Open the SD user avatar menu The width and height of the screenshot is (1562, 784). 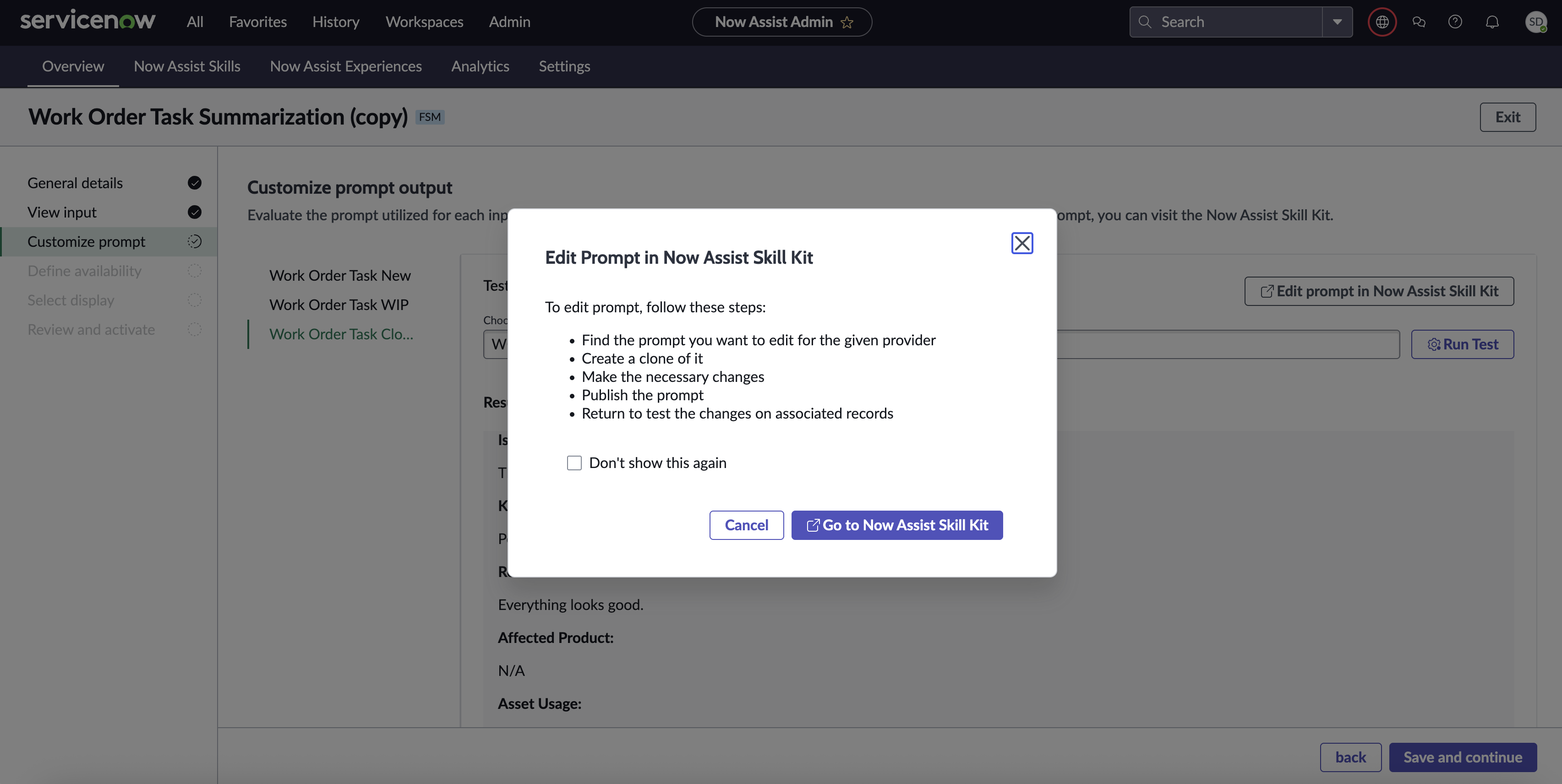(x=1535, y=22)
